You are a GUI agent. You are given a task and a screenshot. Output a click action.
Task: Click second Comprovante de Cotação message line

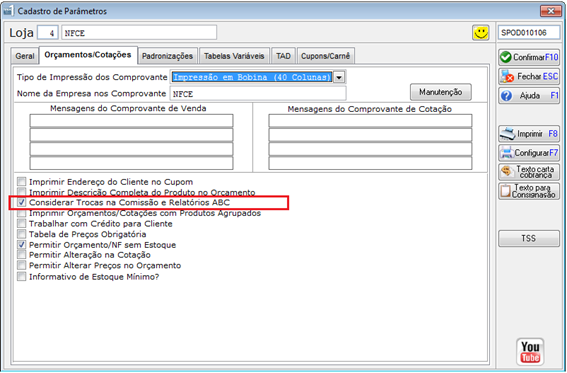click(x=370, y=135)
